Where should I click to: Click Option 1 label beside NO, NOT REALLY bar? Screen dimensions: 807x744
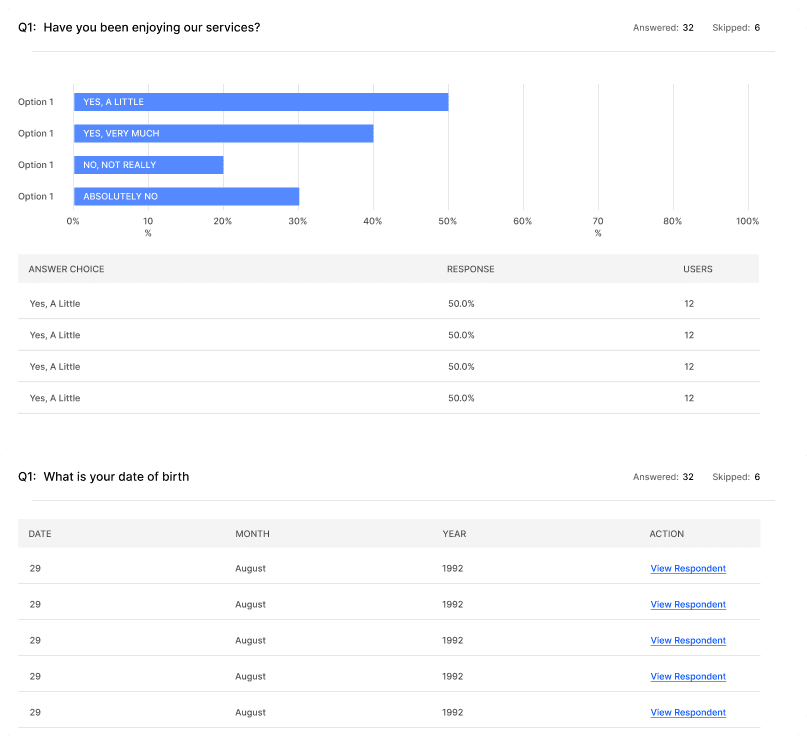(x=36, y=165)
